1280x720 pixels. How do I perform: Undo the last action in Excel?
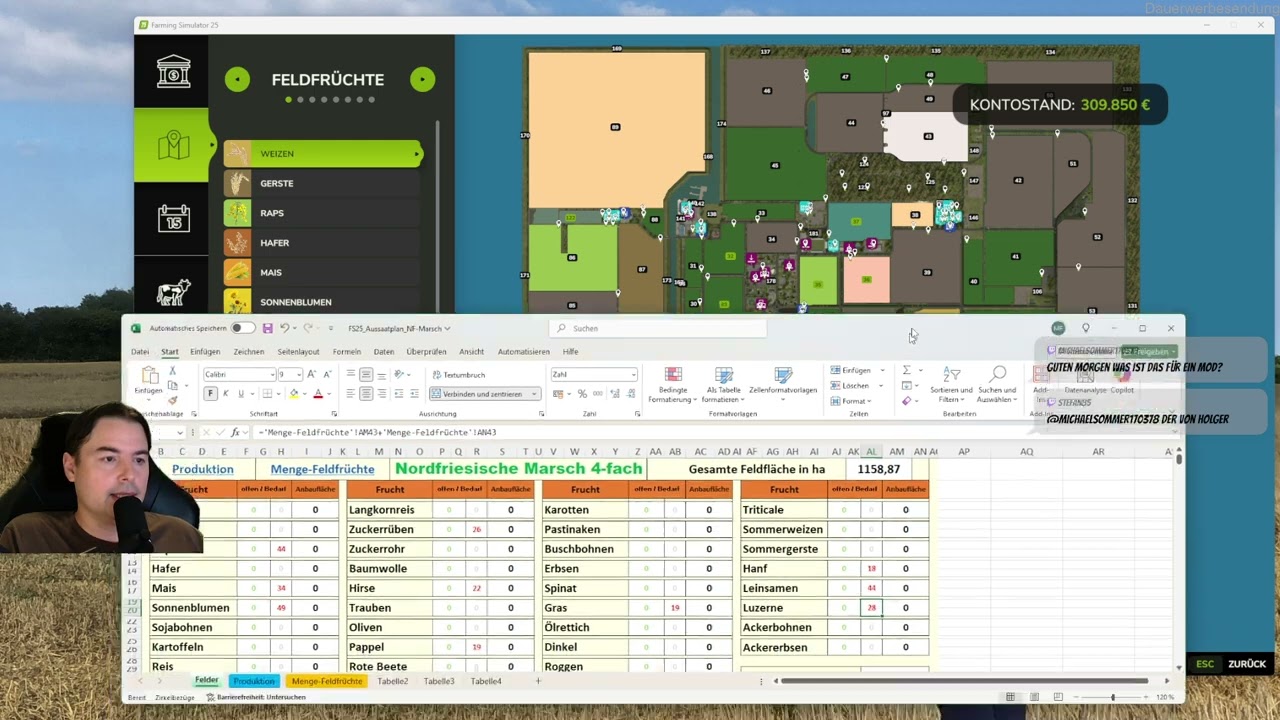285,328
